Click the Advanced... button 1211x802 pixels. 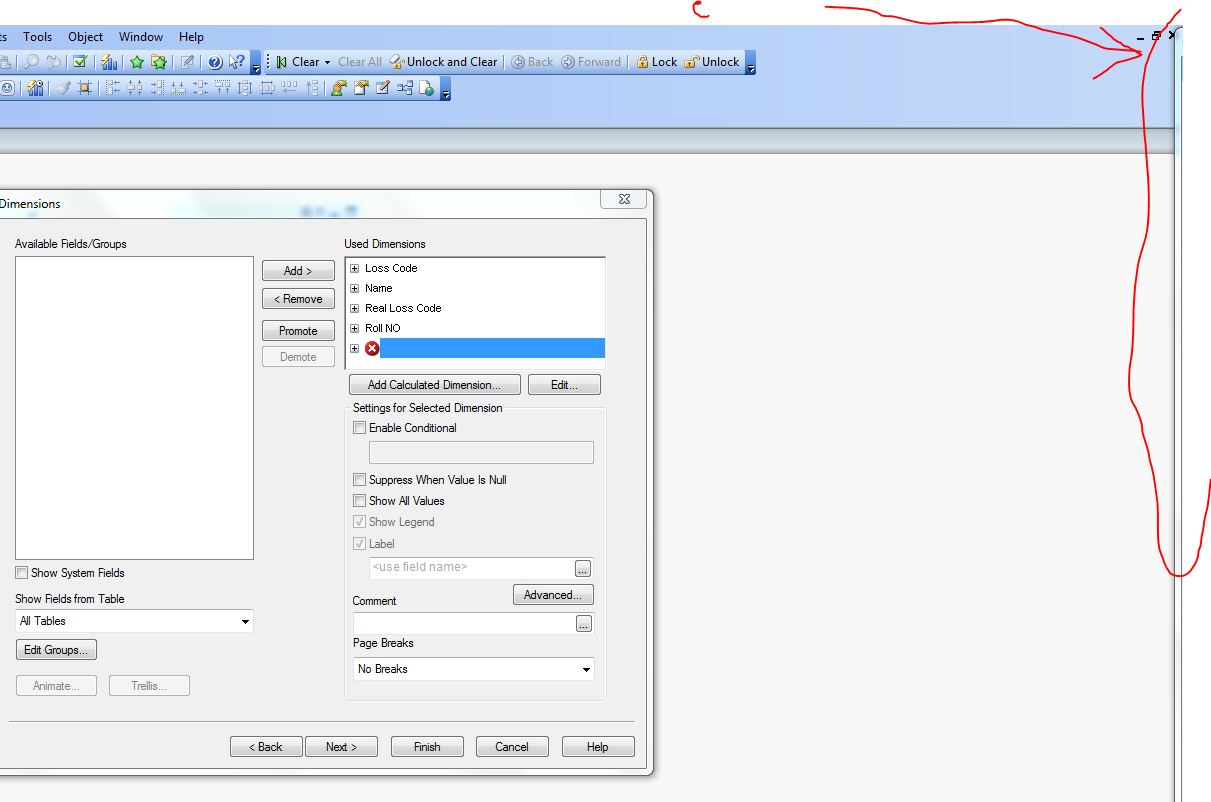(x=553, y=595)
